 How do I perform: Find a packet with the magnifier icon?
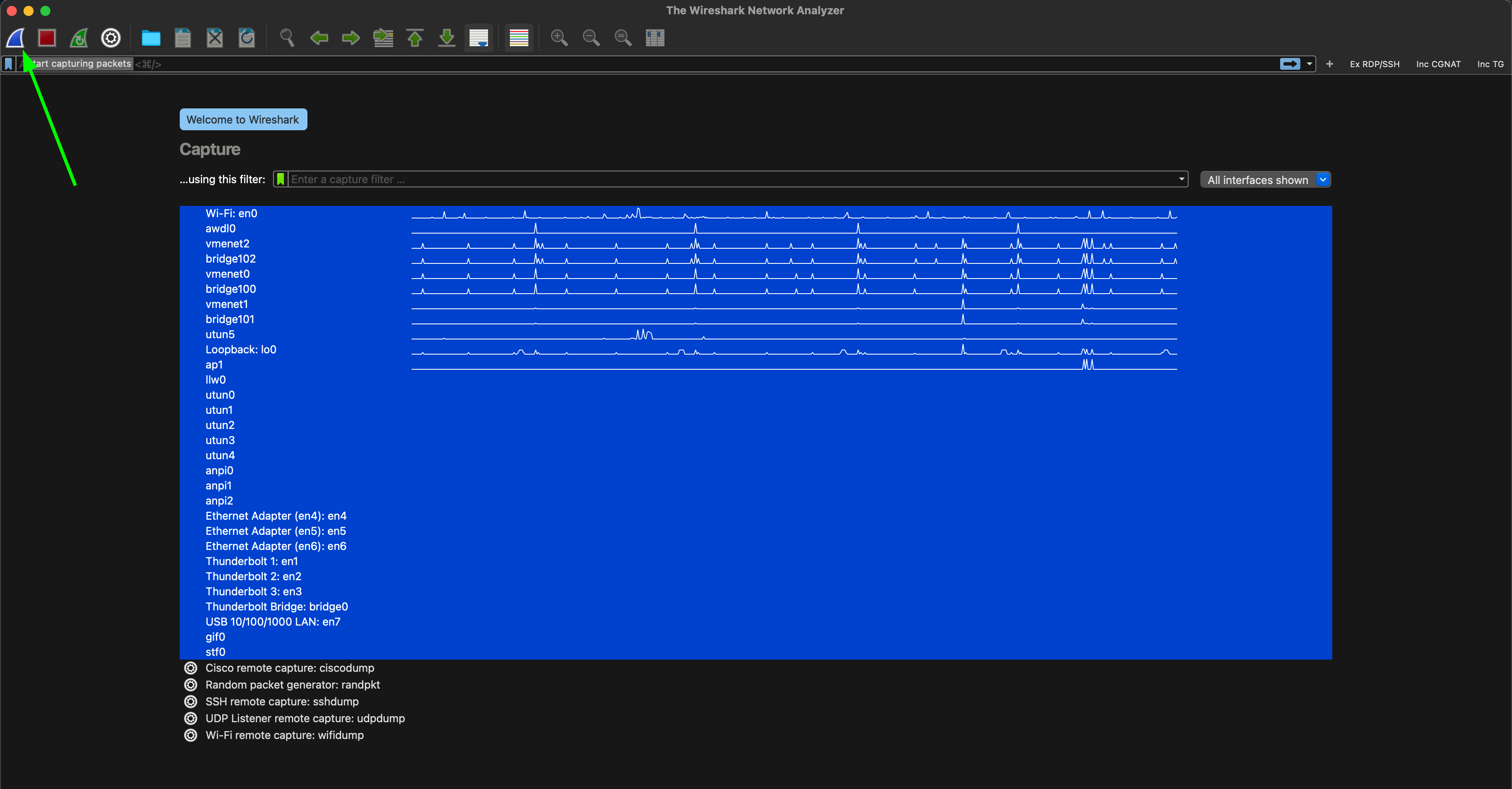287,38
